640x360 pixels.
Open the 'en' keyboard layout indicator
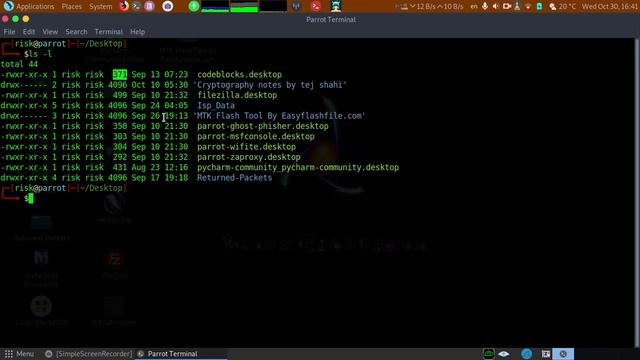(x=473, y=6)
